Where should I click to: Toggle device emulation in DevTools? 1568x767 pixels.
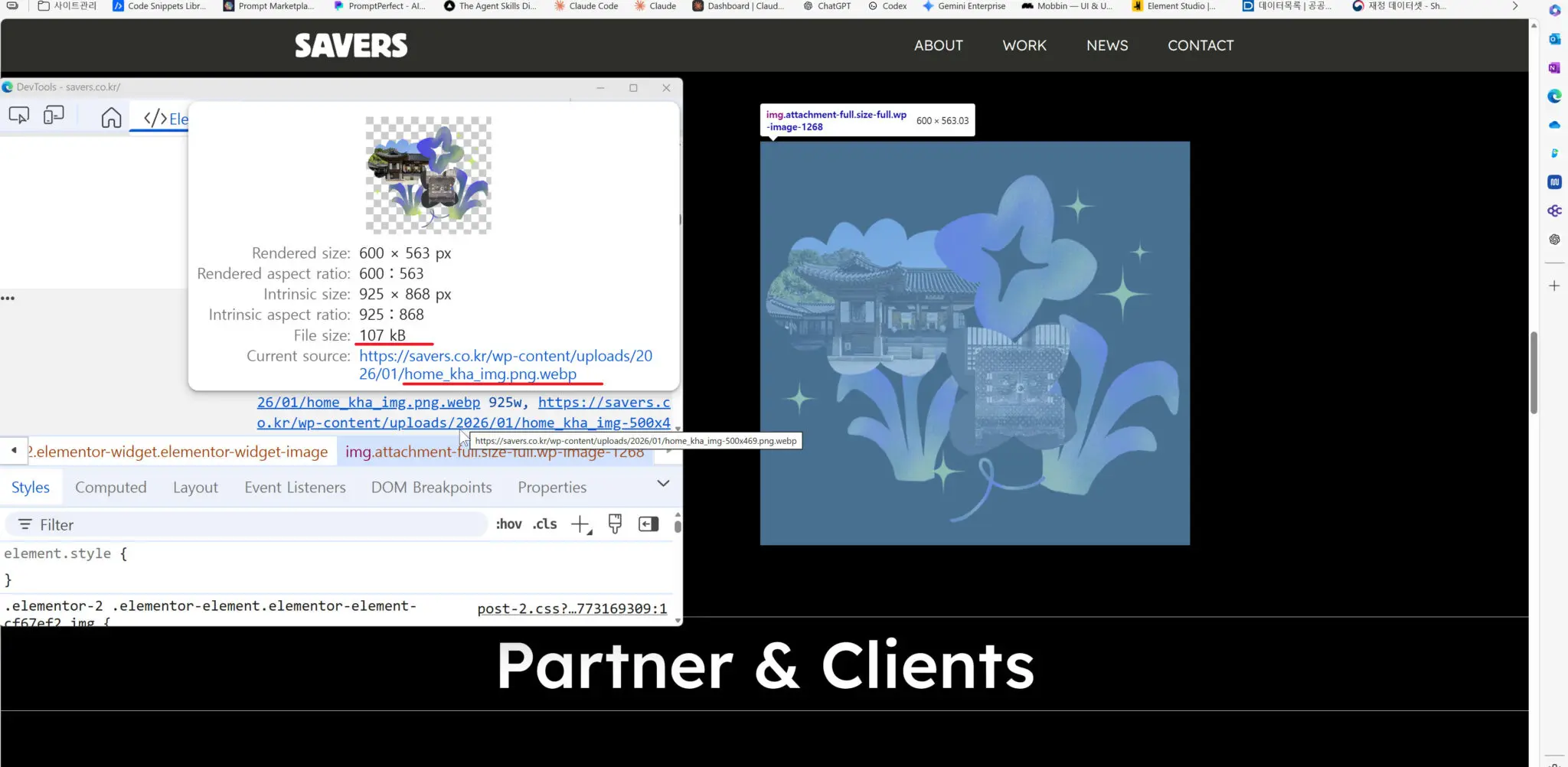click(54, 116)
